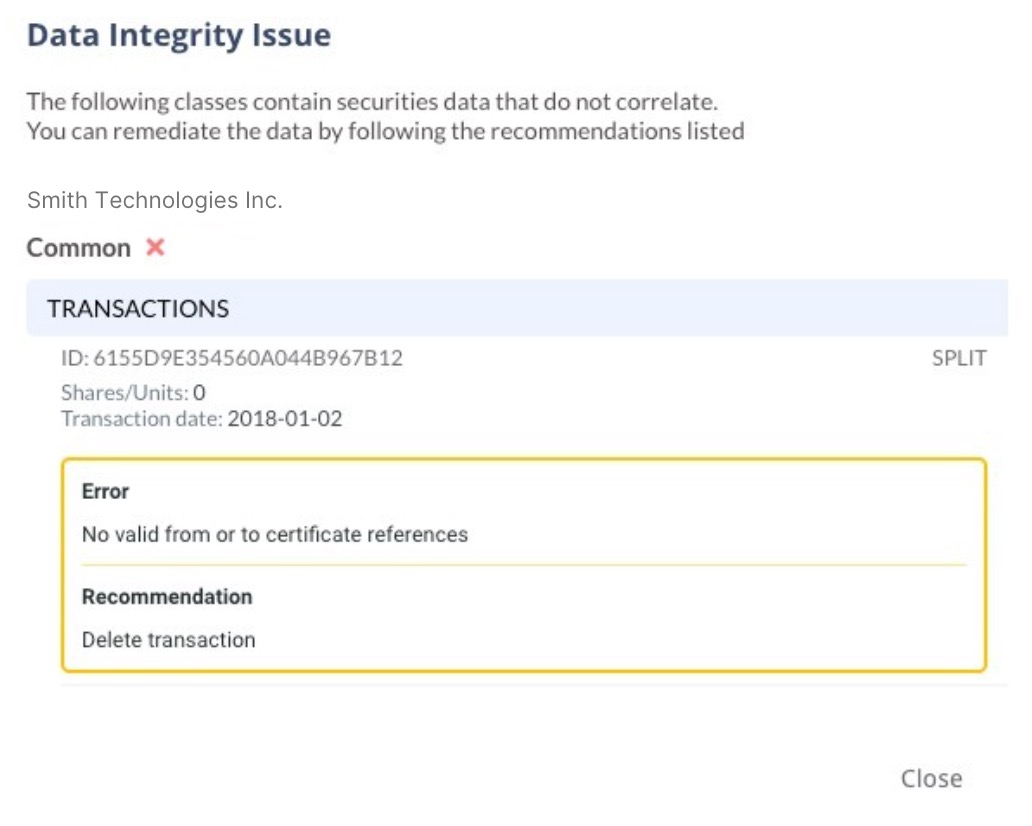1032x826 pixels.
Task: Click the Recommendation heading
Action: (166, 596)
